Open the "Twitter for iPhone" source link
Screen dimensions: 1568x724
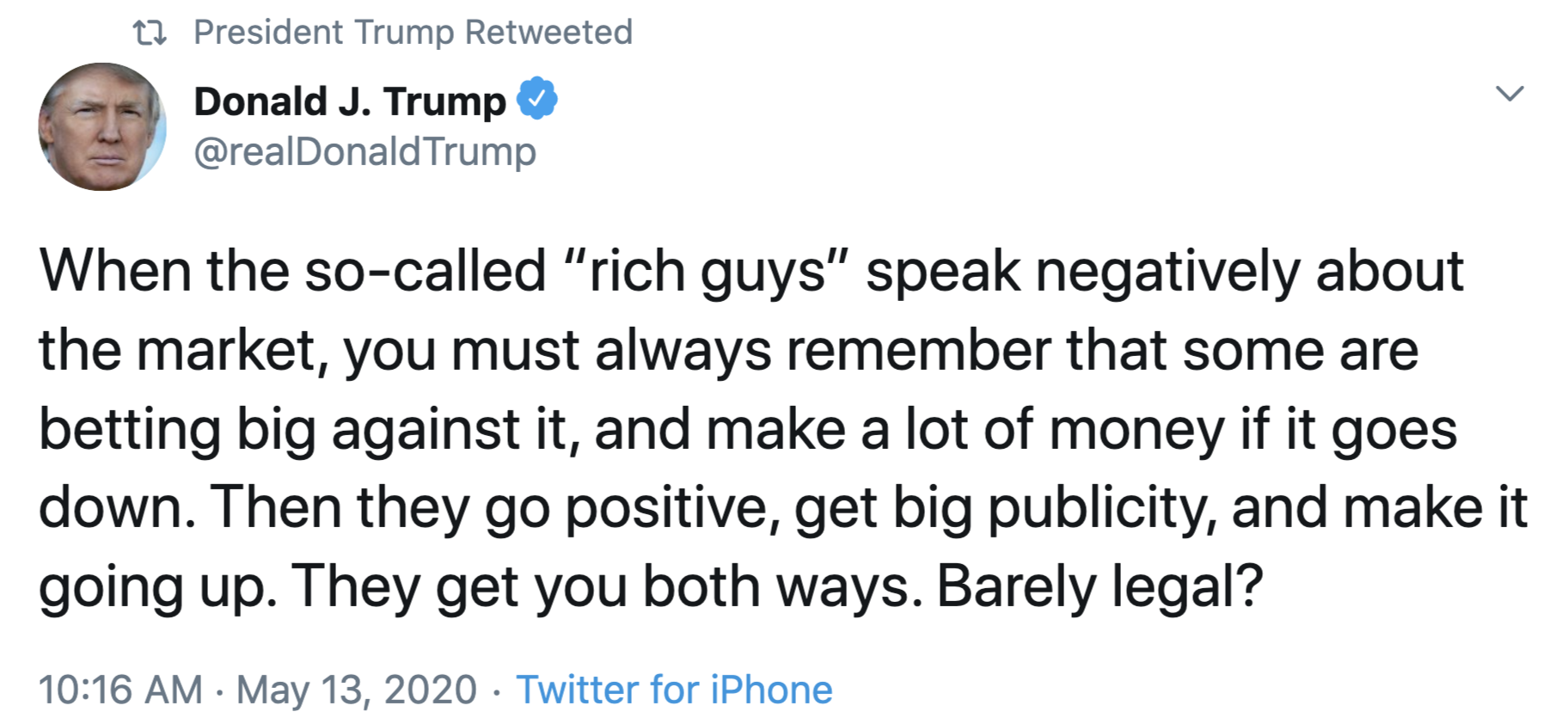674,690
